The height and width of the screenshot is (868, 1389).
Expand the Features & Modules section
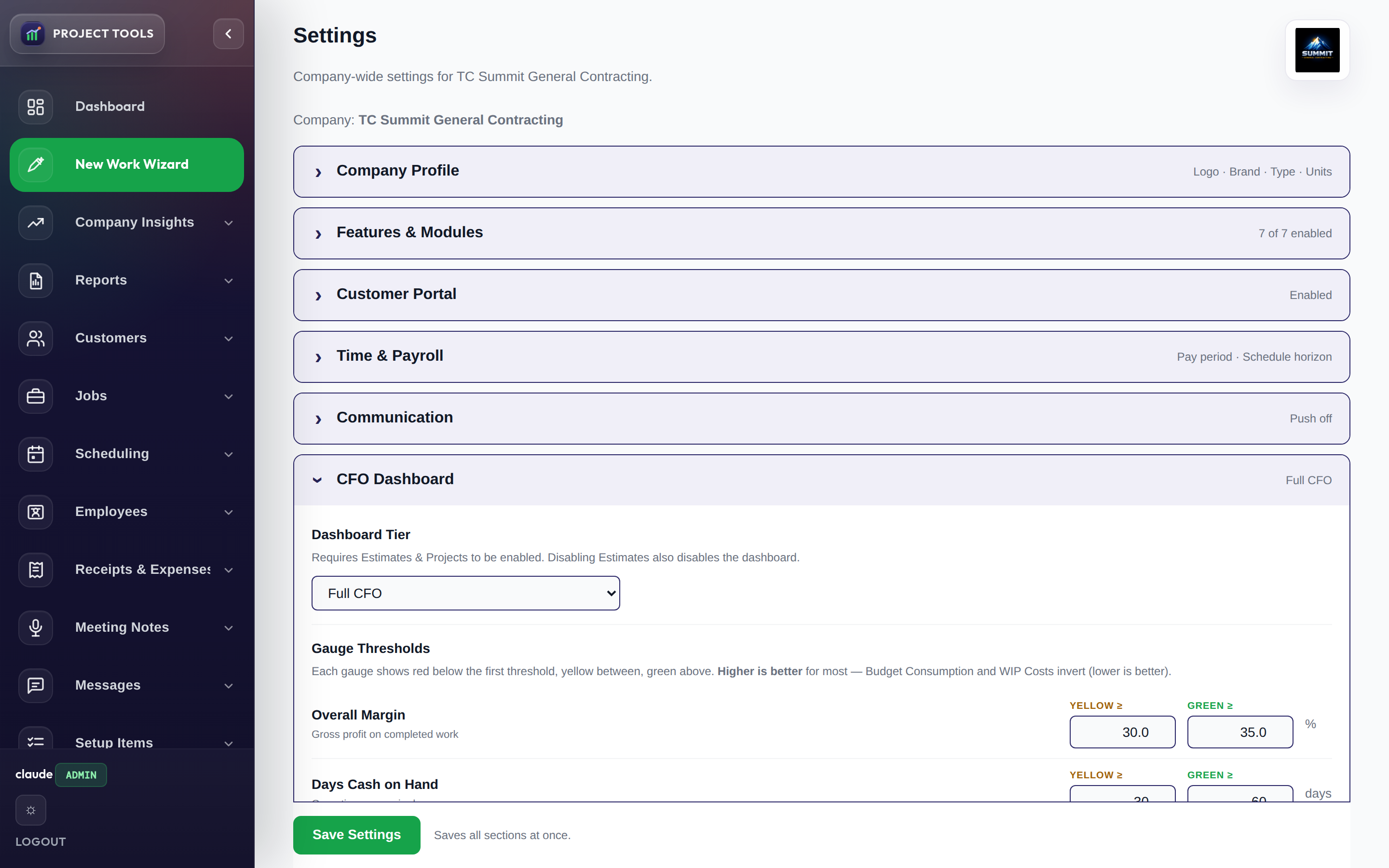click(821, 233)
